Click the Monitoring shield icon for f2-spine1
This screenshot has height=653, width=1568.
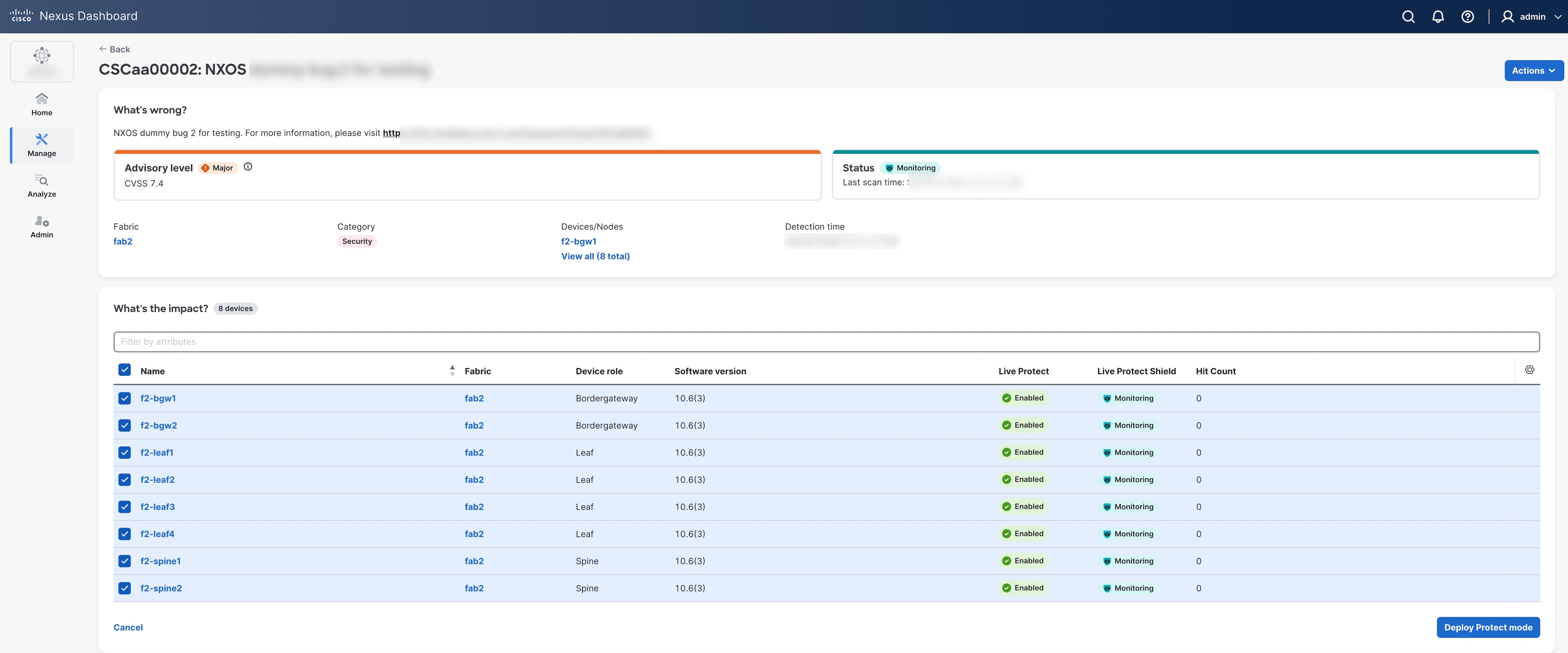(x=1107, y=561)
